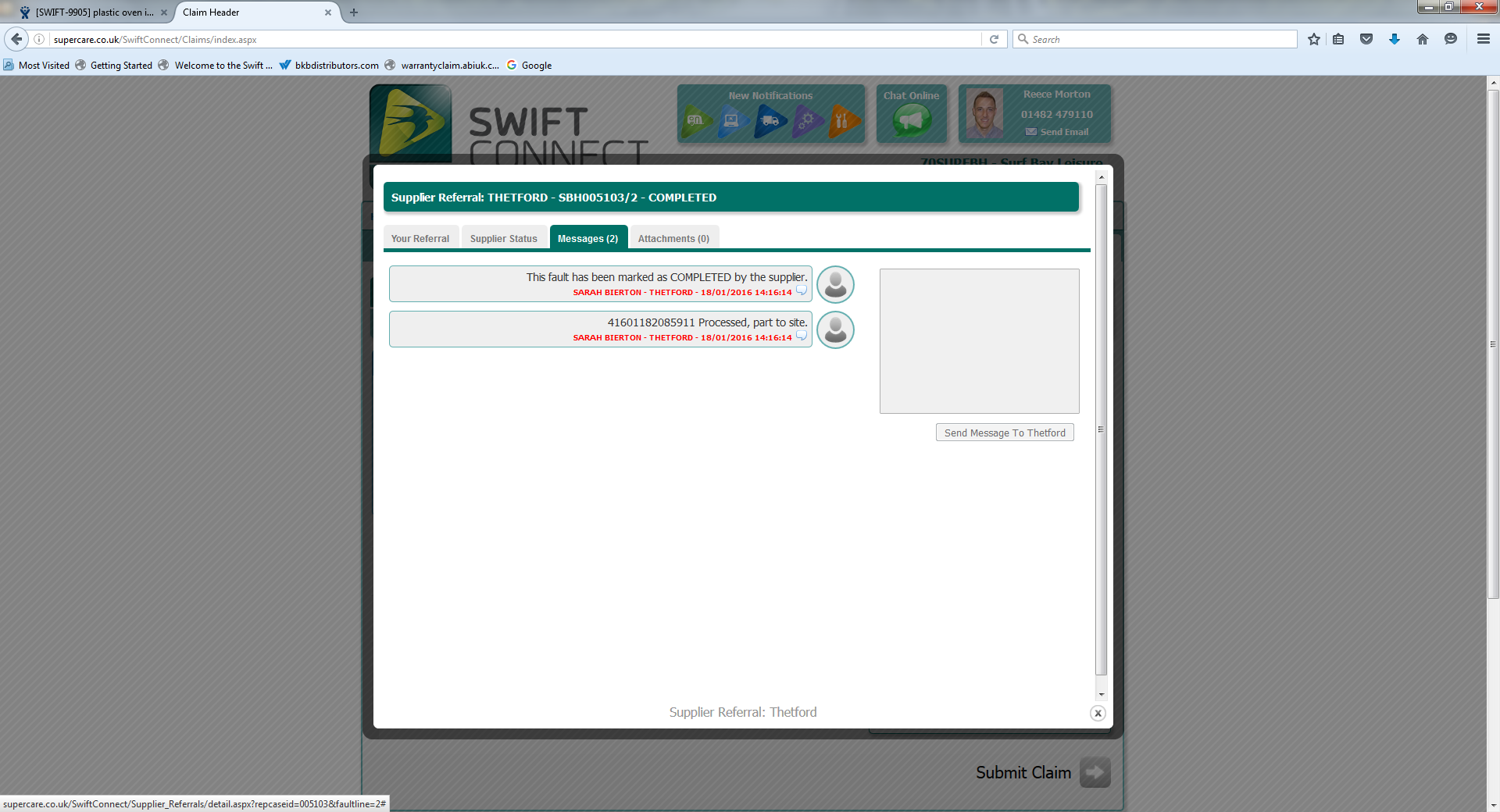Click the browser address bar
The image size is (1500, 812).
(x=516, y=39)
